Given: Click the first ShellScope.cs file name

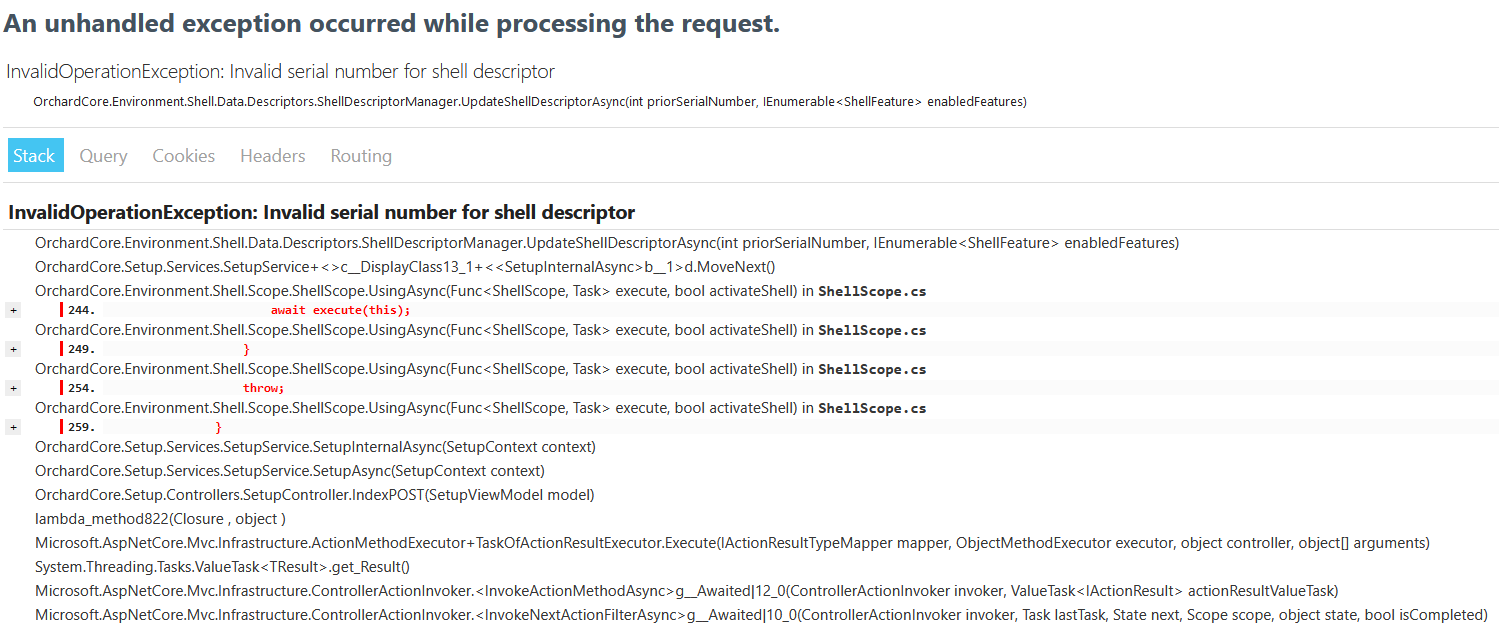Looking at the screenshot, I should pos(872,291).
